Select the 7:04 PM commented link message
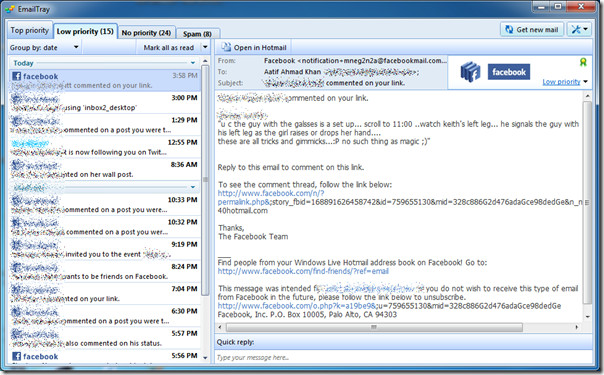 click(105, 294)
